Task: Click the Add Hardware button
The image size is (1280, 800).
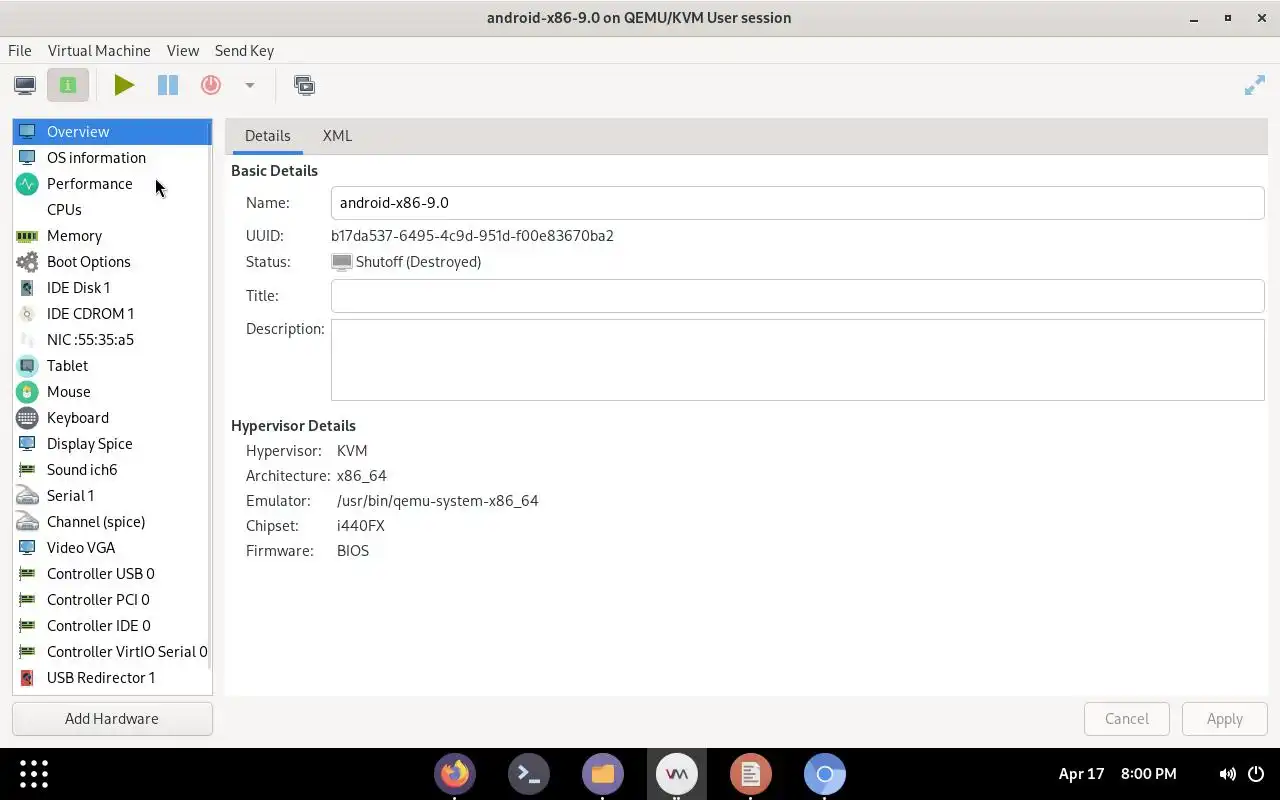Action: [x=112, y=718]
